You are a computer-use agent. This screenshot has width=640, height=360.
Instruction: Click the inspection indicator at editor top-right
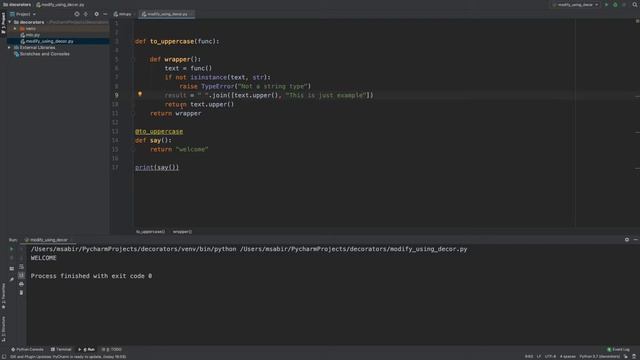pos(637,21)
